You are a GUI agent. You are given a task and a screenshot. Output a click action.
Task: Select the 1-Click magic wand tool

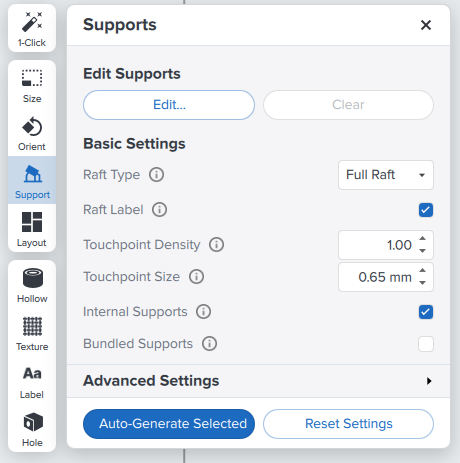(32, 29)
